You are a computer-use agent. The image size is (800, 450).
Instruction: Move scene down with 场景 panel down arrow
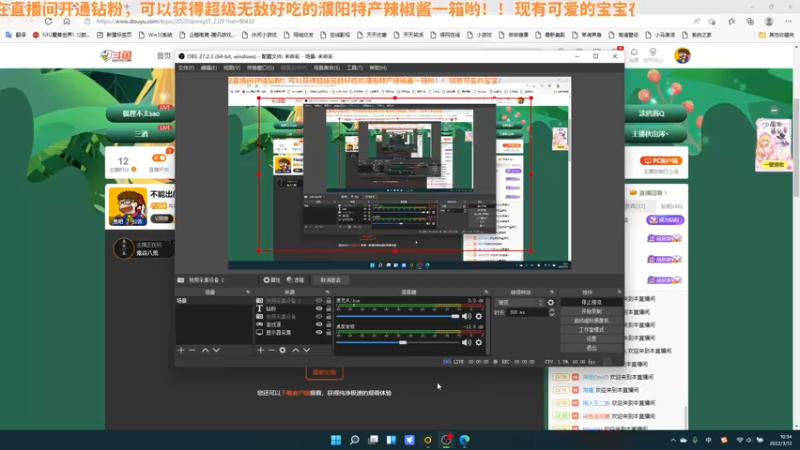pyautogui.click(x=216, y=350)
